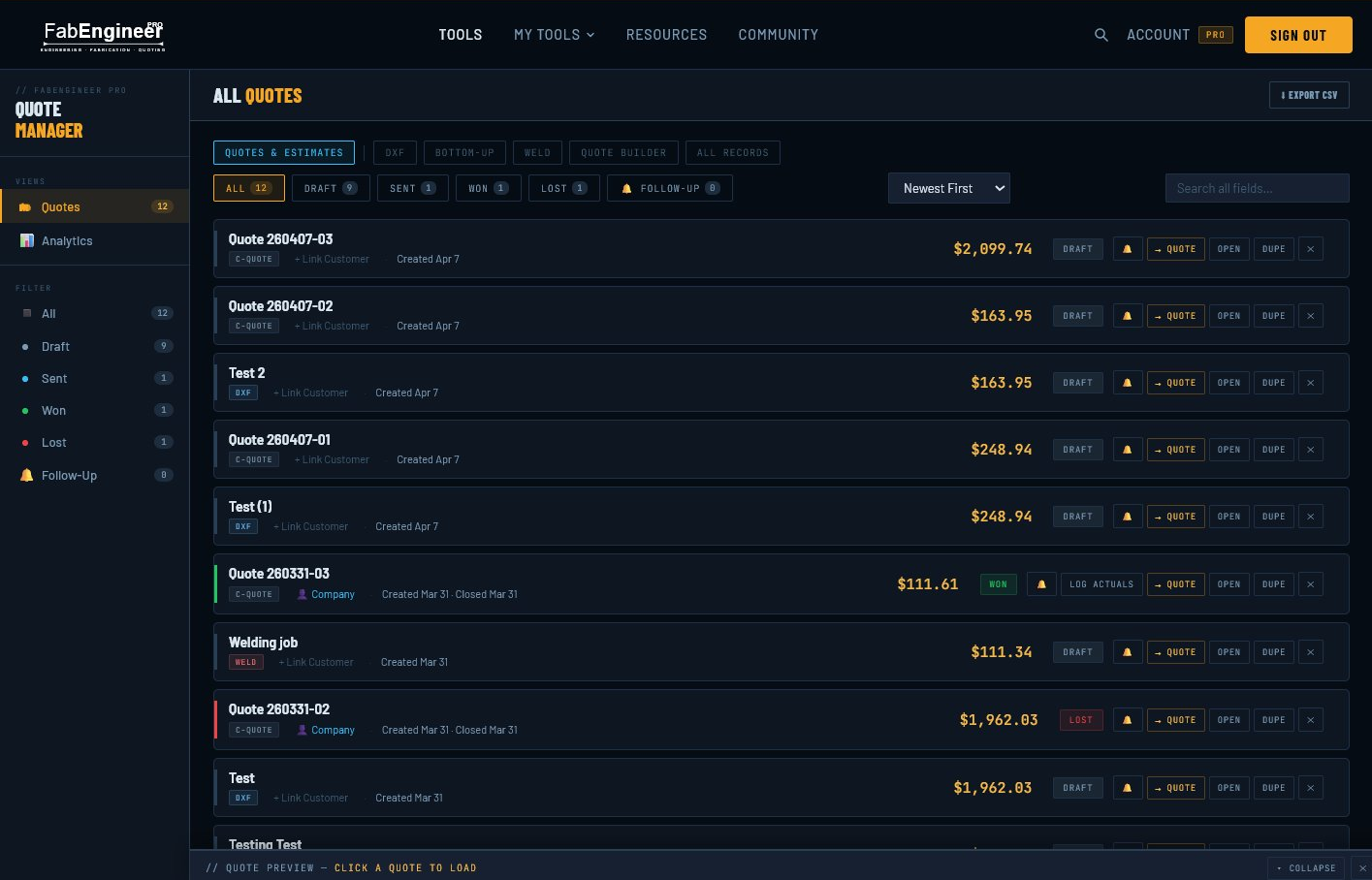The height and width of the screenshot is (880, 1372).
Task: Click the green status bar on Quote 260331-03
Action: [215, 583]
